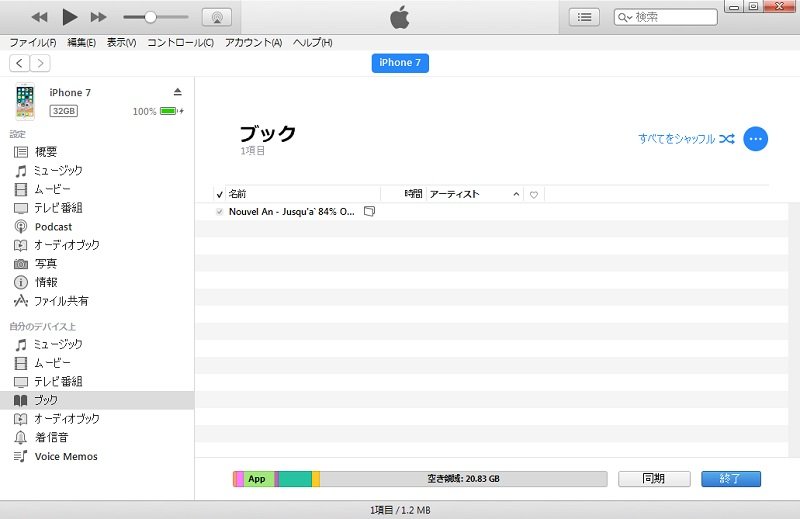The image size is (800, 519).
Task: Open ミュージック under 設定 section
Action: [97, 170]
